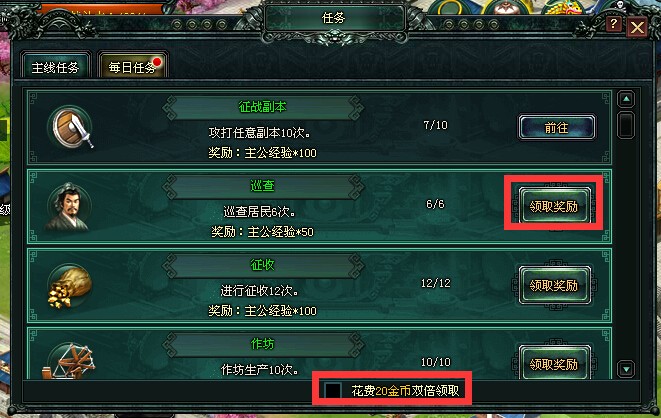Click the gold sack icon for 征收
The image size is (661, 418).
[x=70, y=286]
